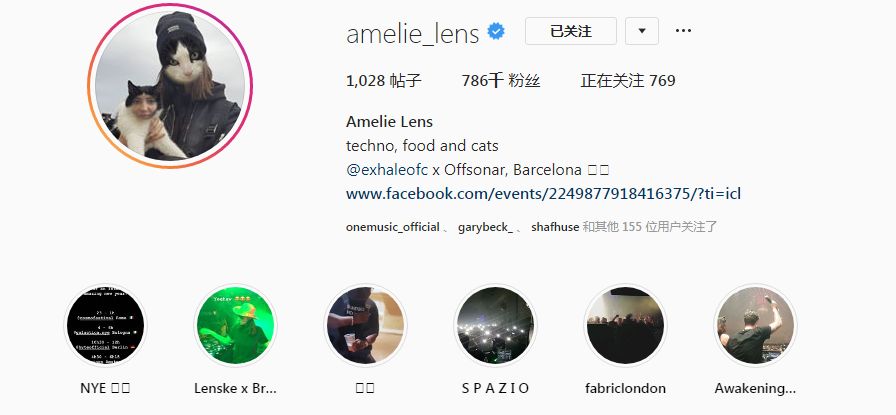Open the three-dots more options menu
Image resolution: width=896 pixels, height=415 pixels.
pos(683,31)
